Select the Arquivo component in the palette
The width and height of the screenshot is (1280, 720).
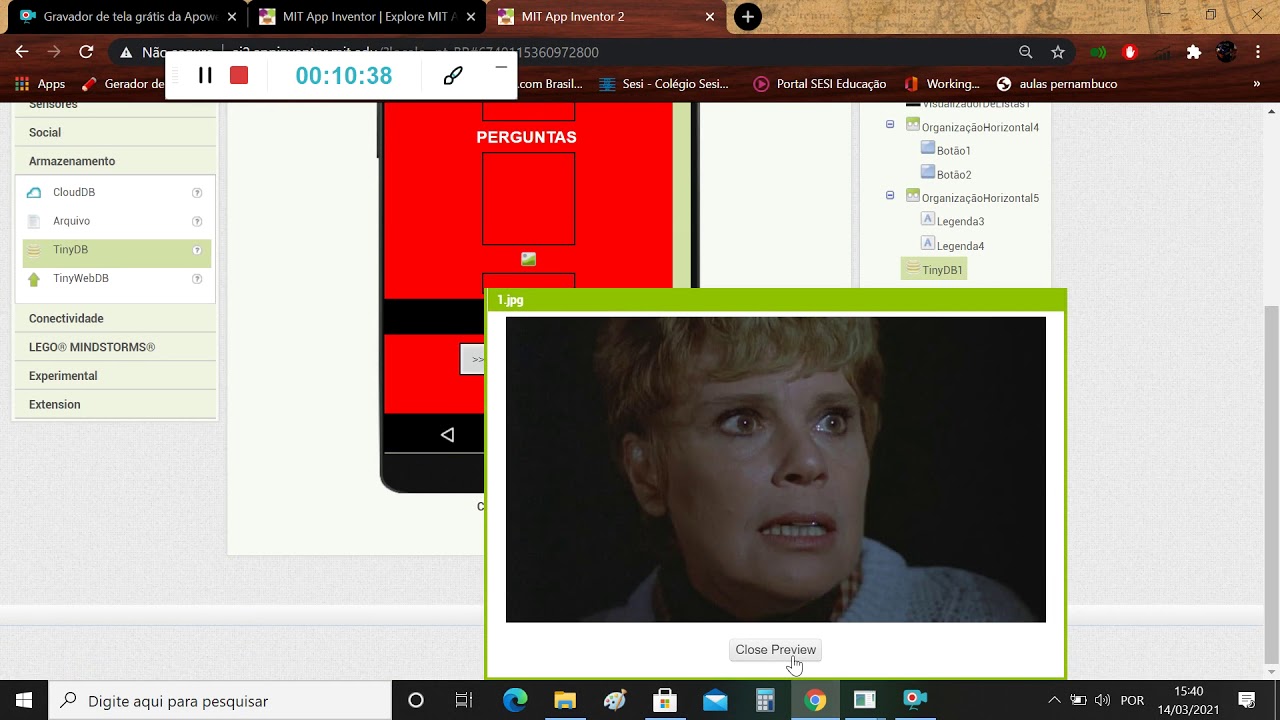pos(71,221)
